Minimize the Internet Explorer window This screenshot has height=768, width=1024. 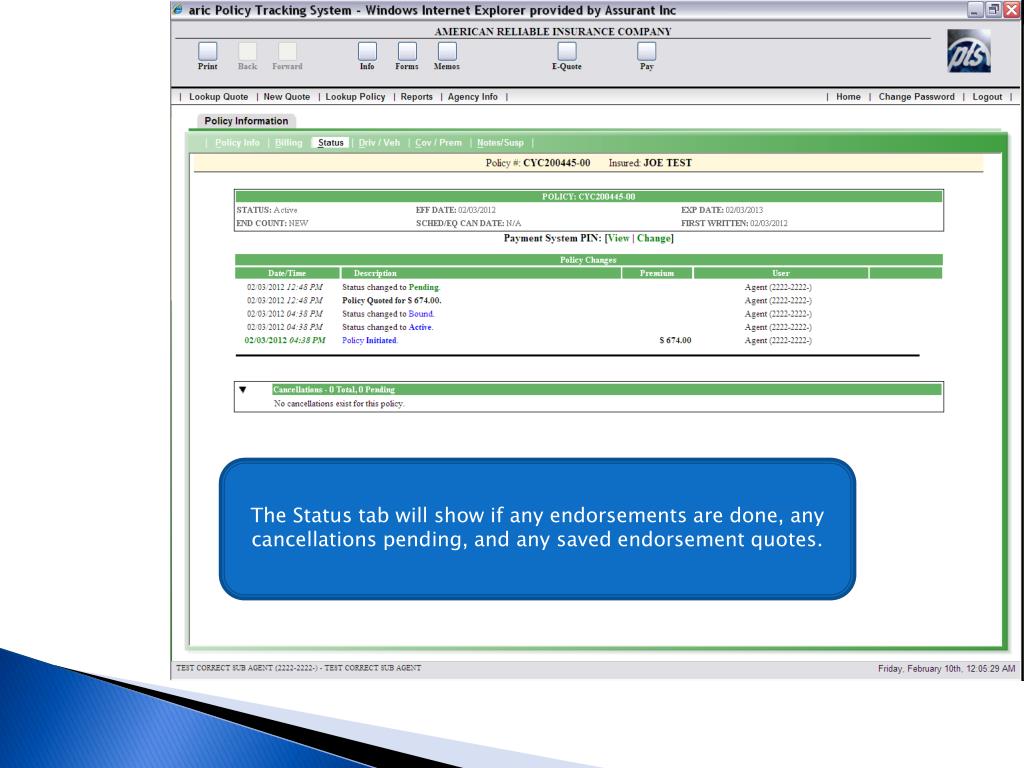[975, 10]
